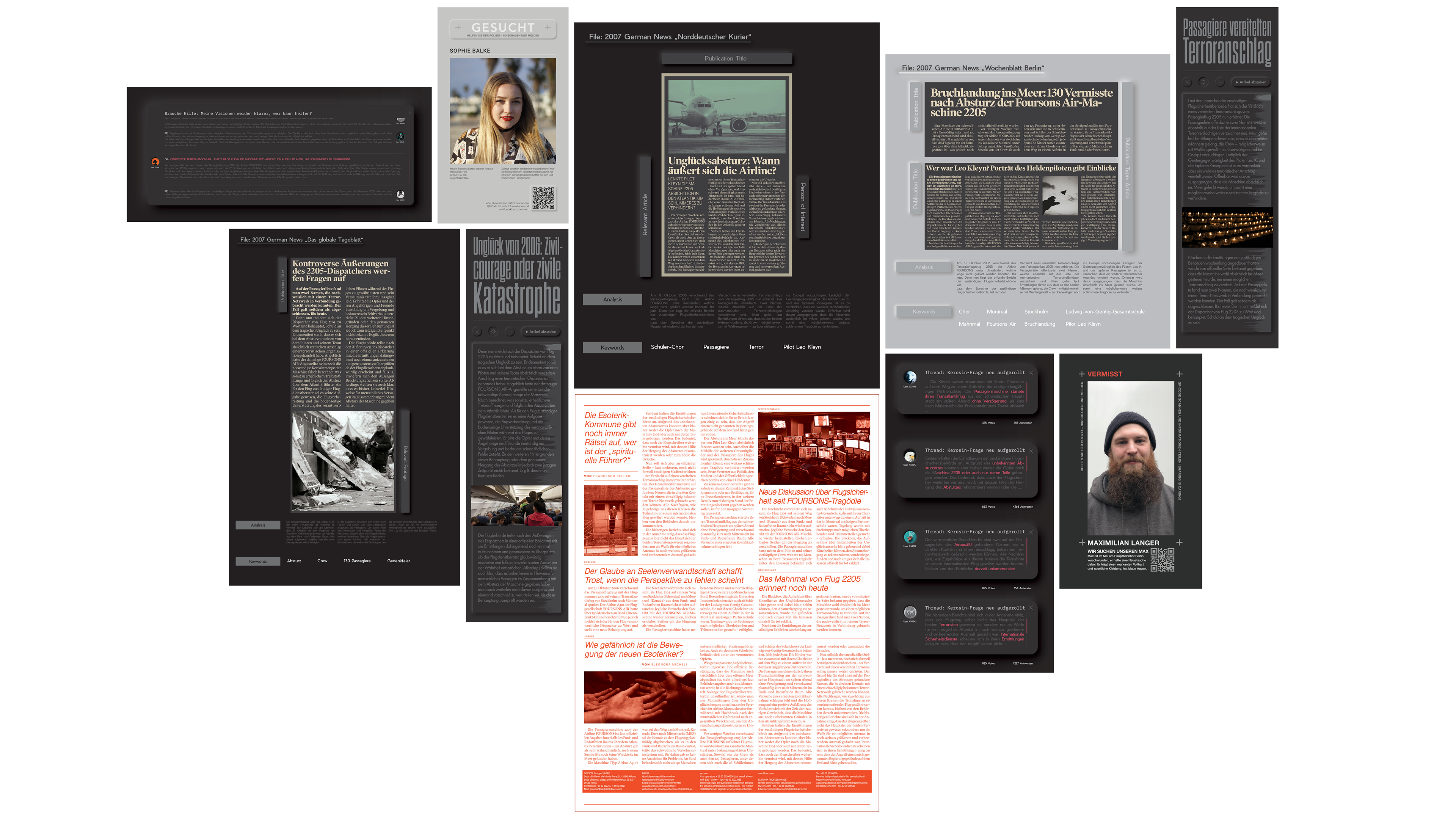Open Maximilian Langer portrait photo
The height and width of the screenshot is (819, 1456).
(x=1130, y=458)
